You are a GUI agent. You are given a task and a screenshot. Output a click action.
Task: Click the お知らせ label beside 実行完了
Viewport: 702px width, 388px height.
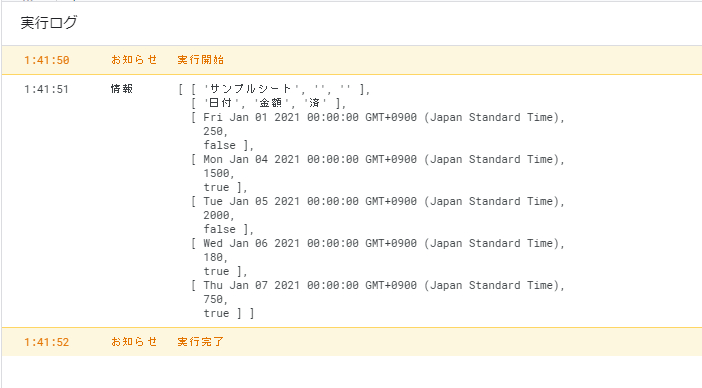point(134,342)
